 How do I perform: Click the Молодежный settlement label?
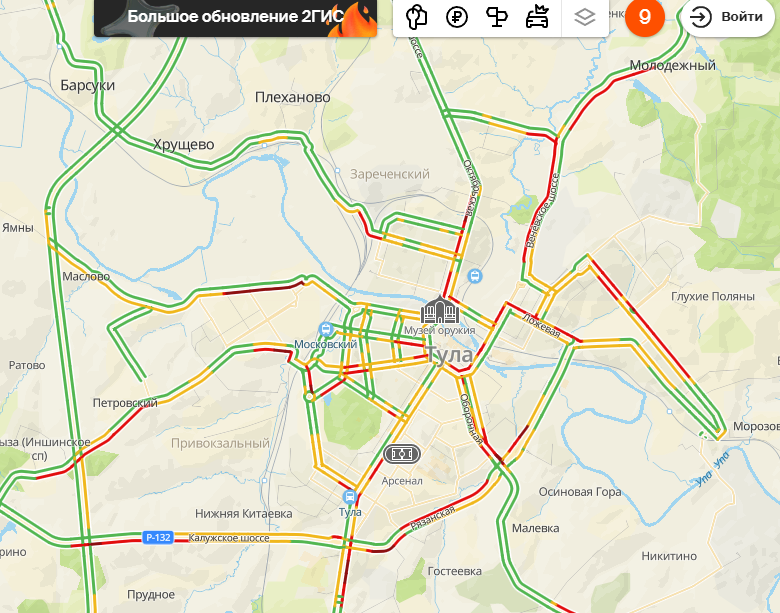(x=673, y=65)
